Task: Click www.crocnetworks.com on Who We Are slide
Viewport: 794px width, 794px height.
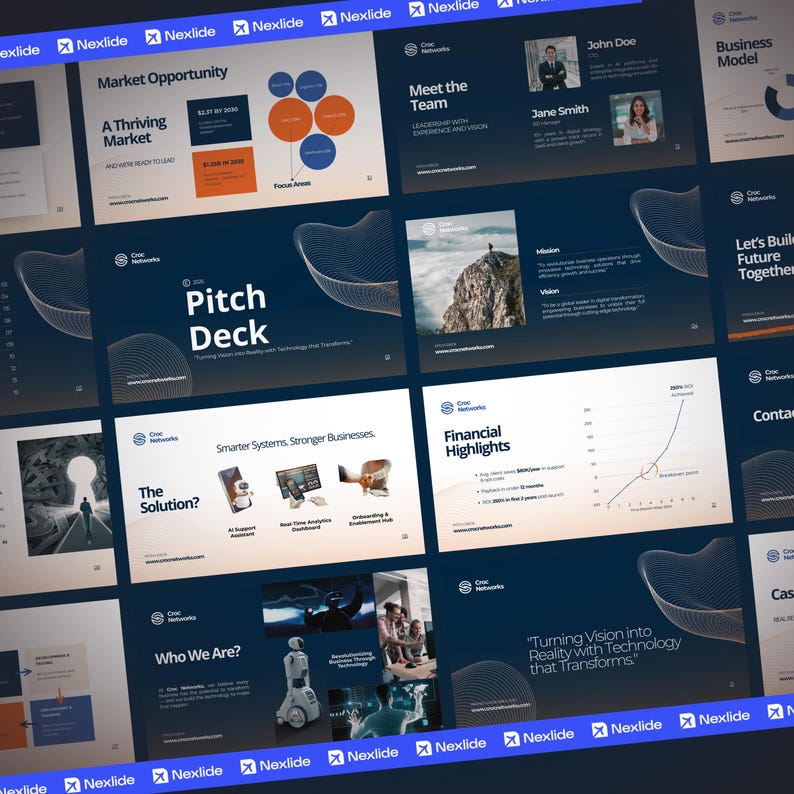Action: point(192,738)
